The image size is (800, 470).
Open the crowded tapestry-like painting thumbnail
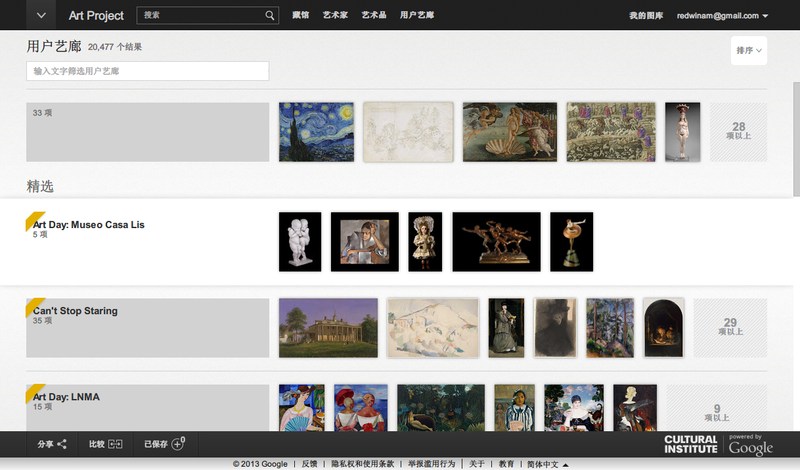point(611,132)
